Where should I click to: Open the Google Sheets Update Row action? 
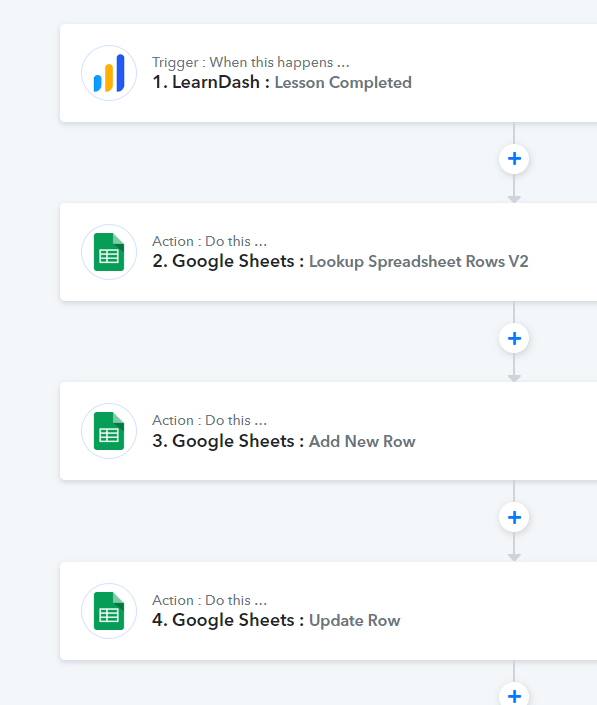tap(329, 611)
